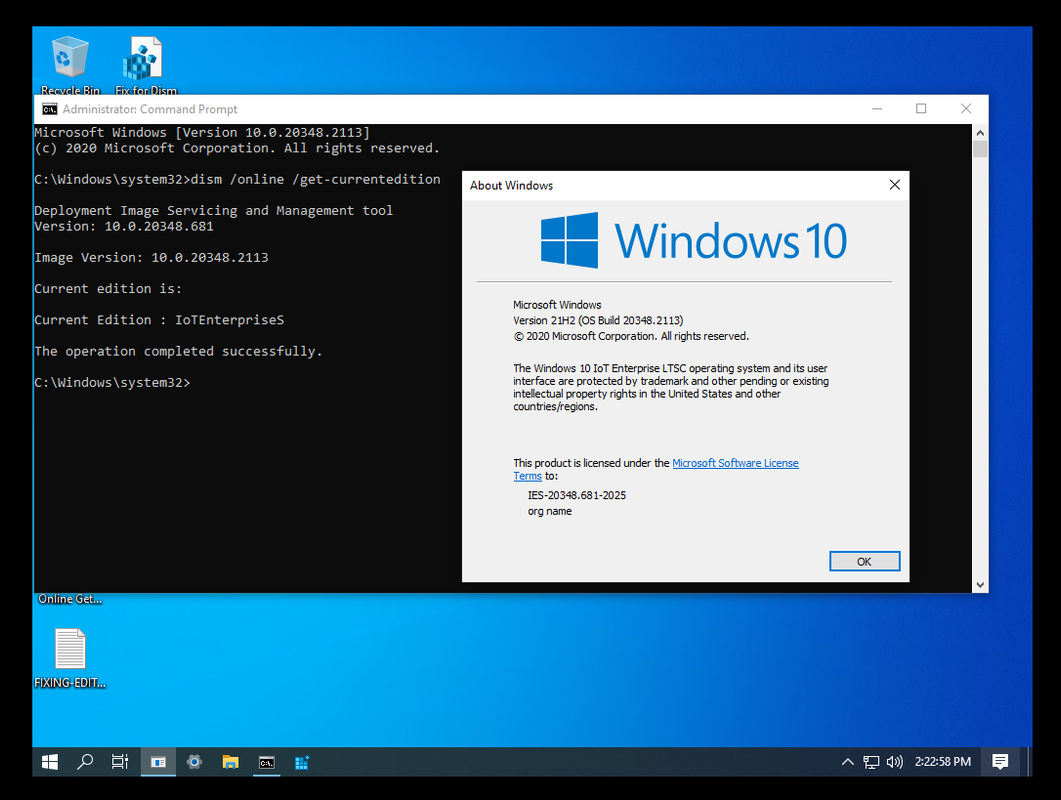Open the Windows Start menu
The width and height of the screenshot is (1061, 800).
click(50, 762)
